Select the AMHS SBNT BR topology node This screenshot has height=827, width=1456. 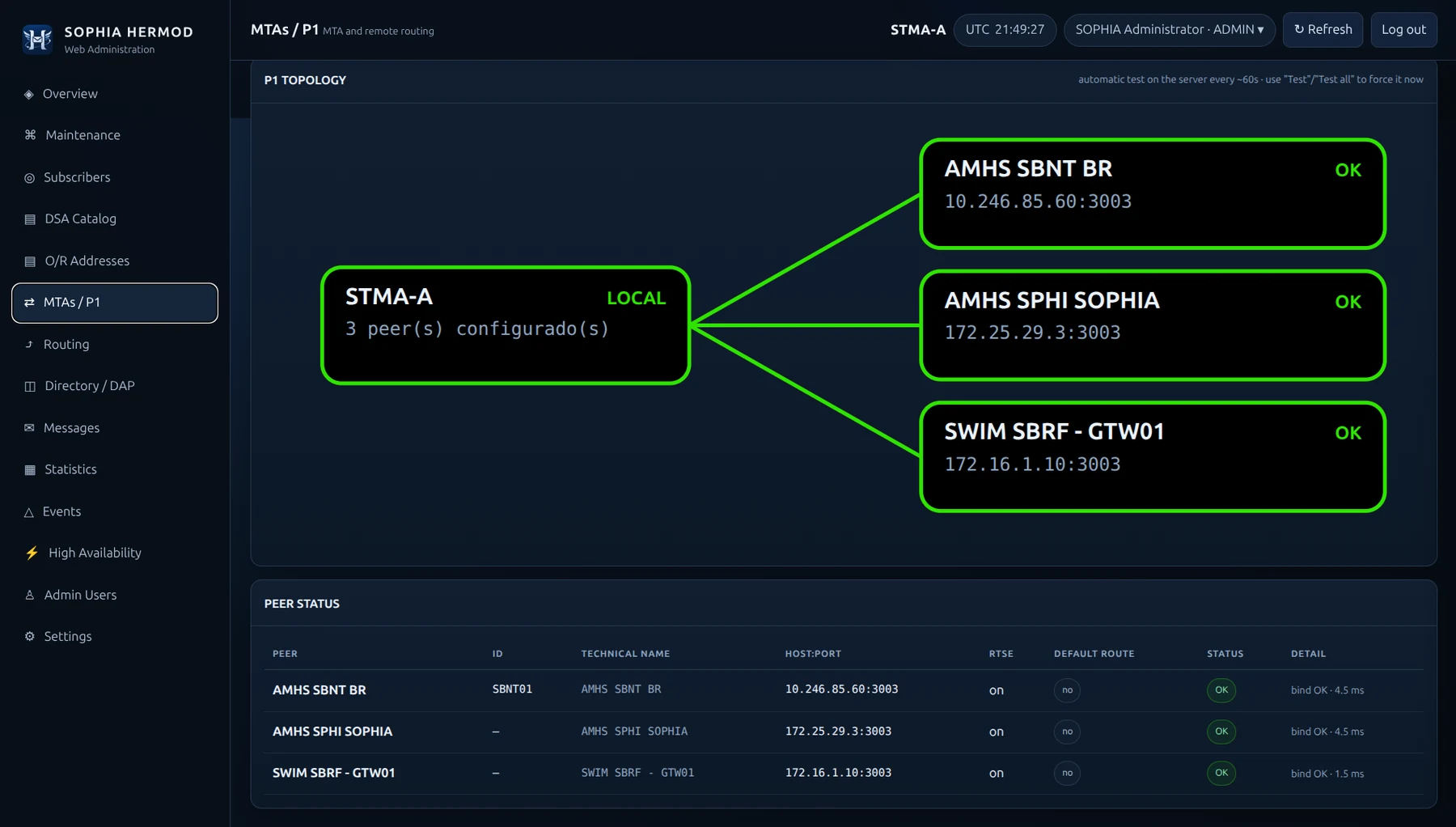(x=1153, y=194)
